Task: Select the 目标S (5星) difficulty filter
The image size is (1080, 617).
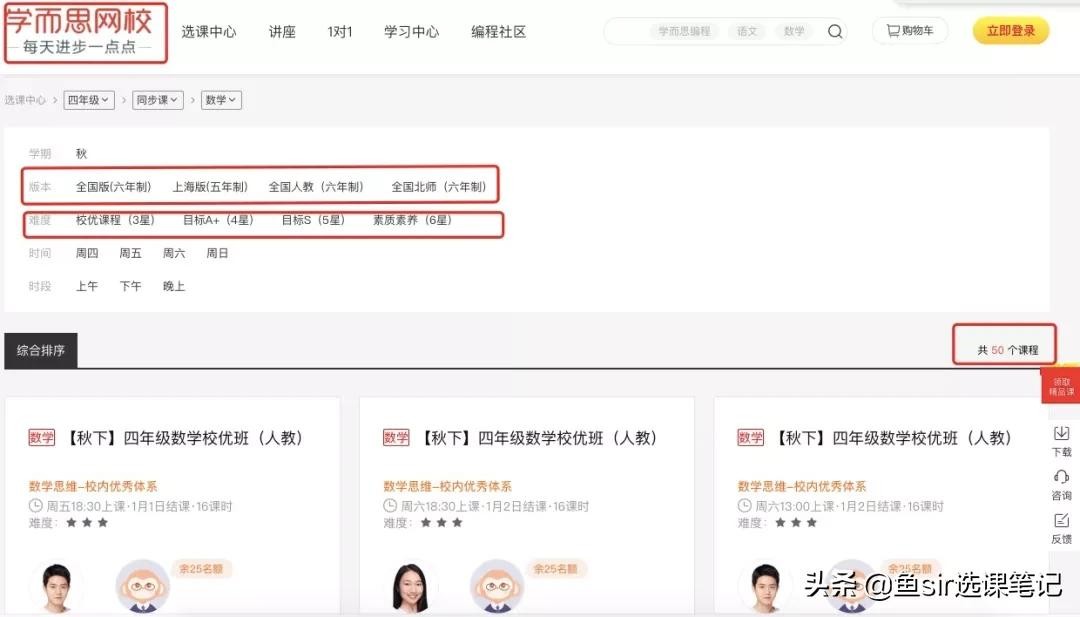Action: [x=312, y=220]
